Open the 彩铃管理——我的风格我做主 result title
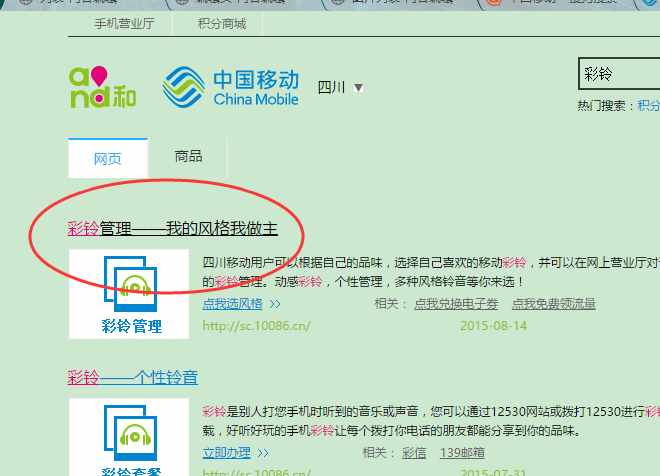Viewport: 660px width, 476px height. (x=173, y=229)
